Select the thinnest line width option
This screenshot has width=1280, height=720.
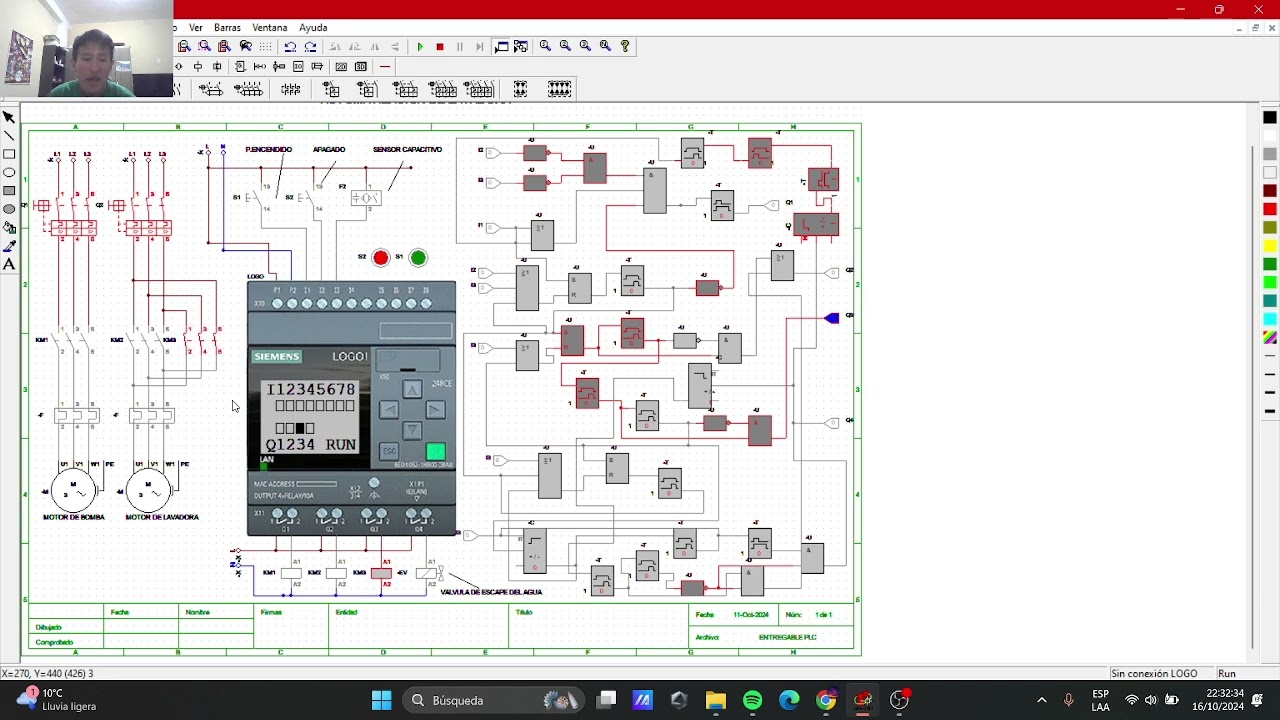tap(1270, 356)
